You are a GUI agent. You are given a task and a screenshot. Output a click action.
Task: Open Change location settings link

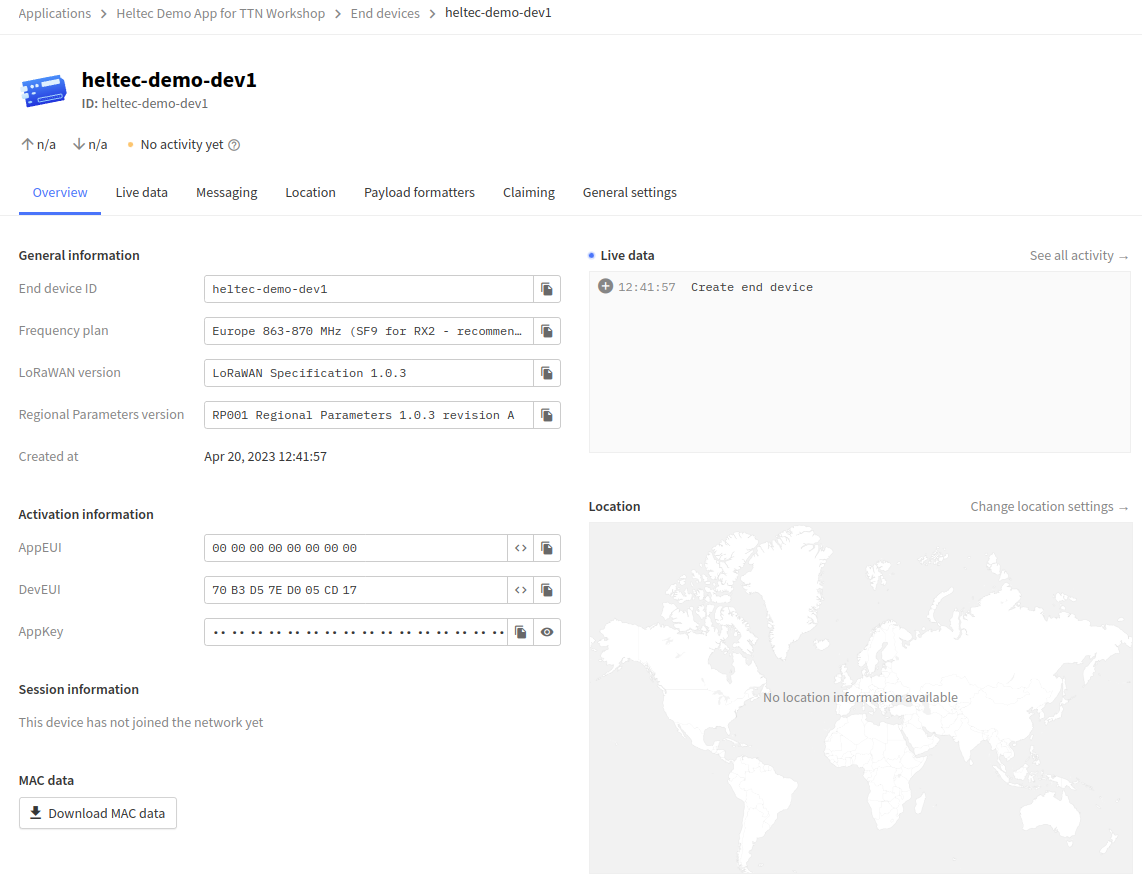pyautogui.click(x=1049, y=506)
